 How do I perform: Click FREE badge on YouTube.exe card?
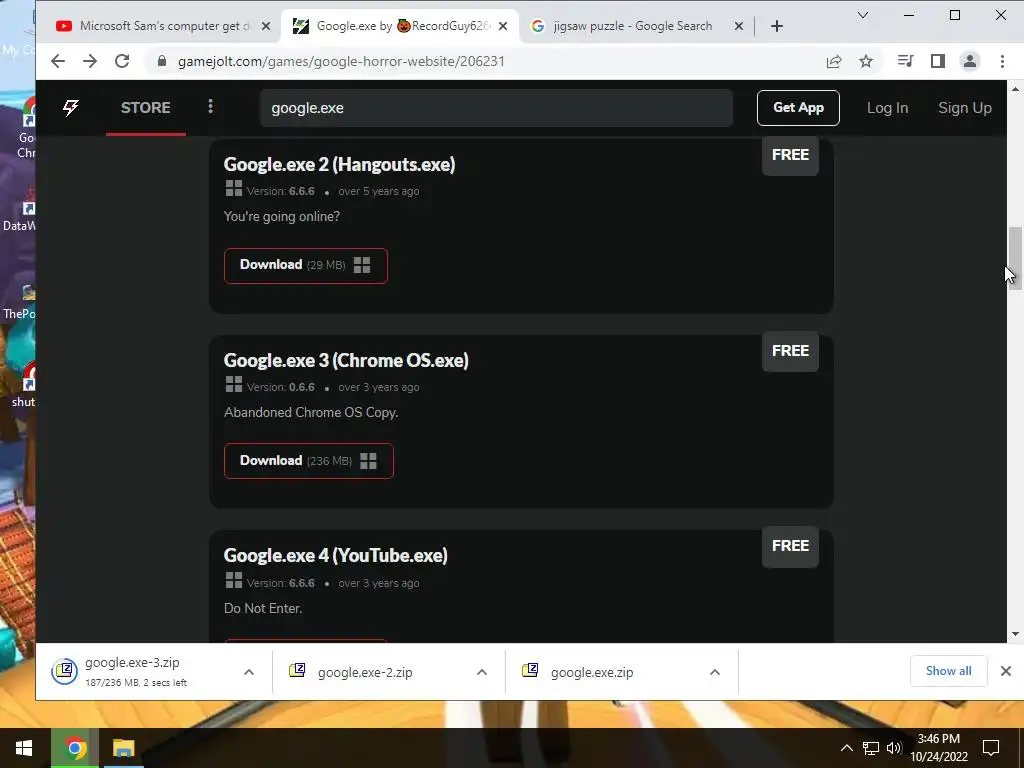pyautogui.click(x=790, y=546)
